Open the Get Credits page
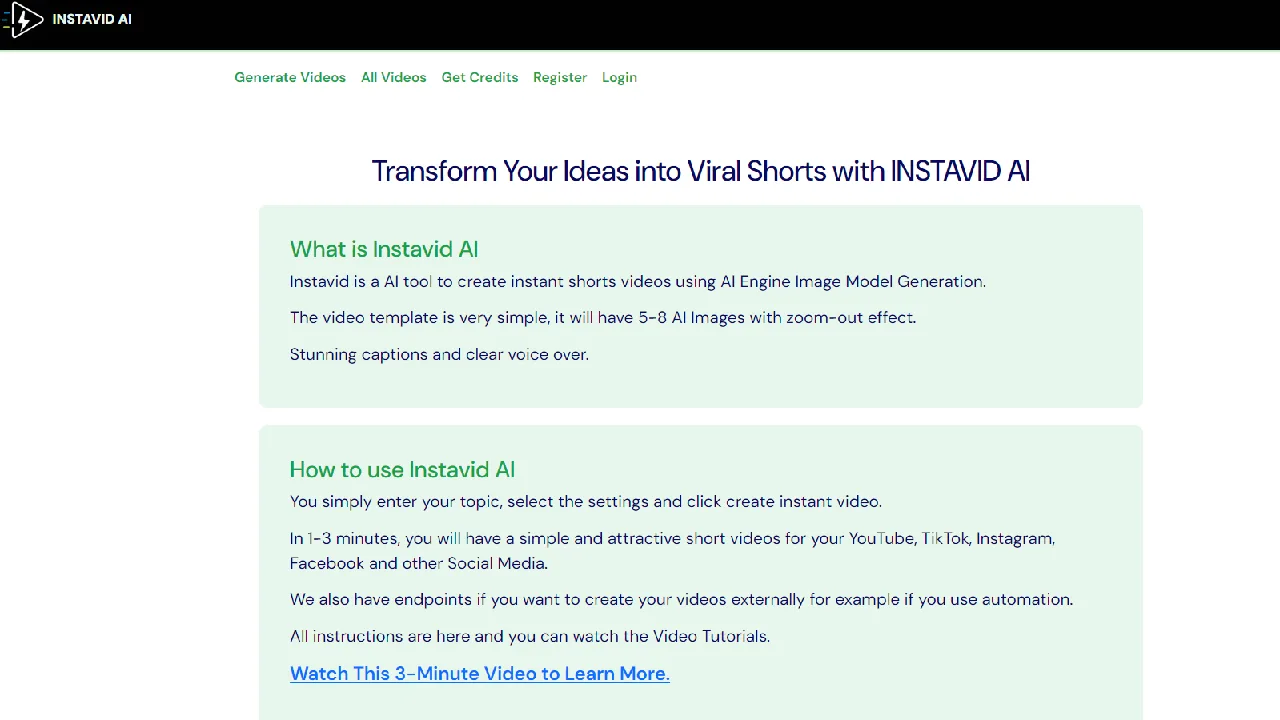Image resolution: width=1280 pixels, height=720 pixels. click(480, 77)
